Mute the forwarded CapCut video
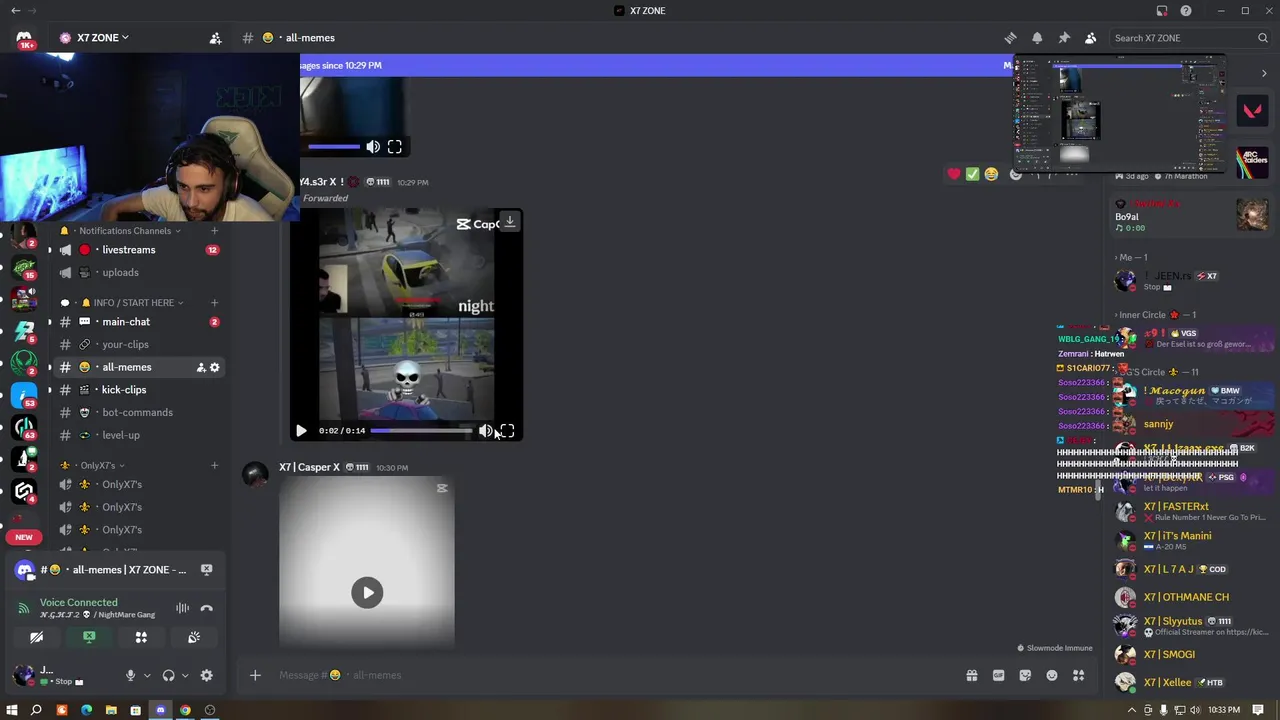This screenshot has width=1280, height=720. click(485, 431)
